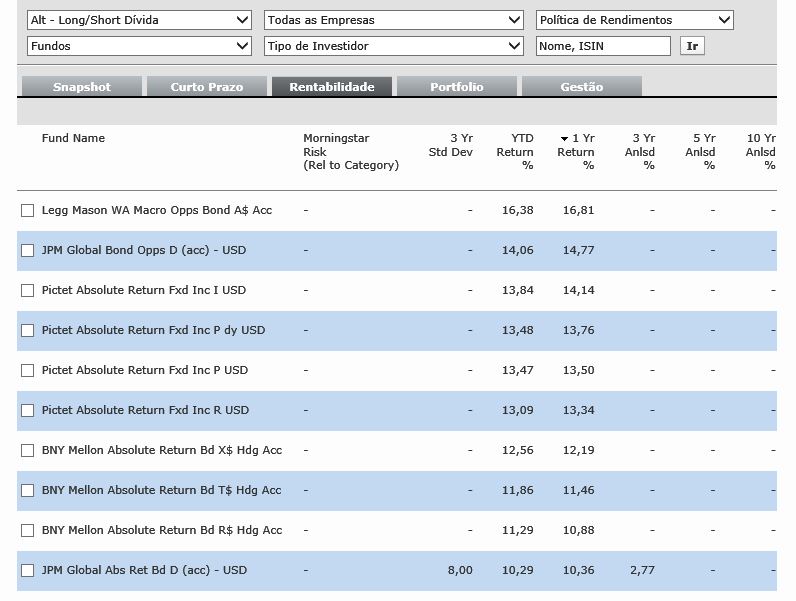The image size is (796, 601).
Task: Click the Ir search button
Action: pos(692,46)
